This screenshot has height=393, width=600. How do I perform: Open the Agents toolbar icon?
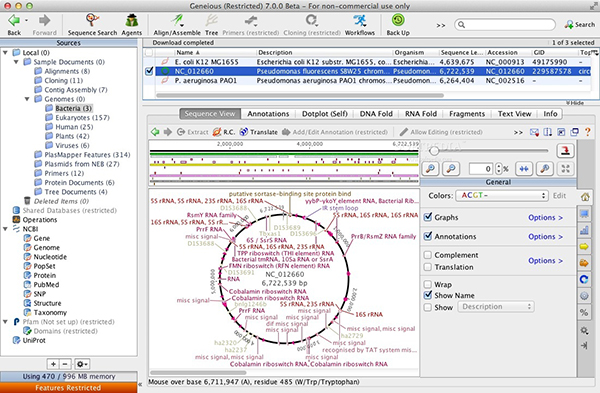click(132, 20)
